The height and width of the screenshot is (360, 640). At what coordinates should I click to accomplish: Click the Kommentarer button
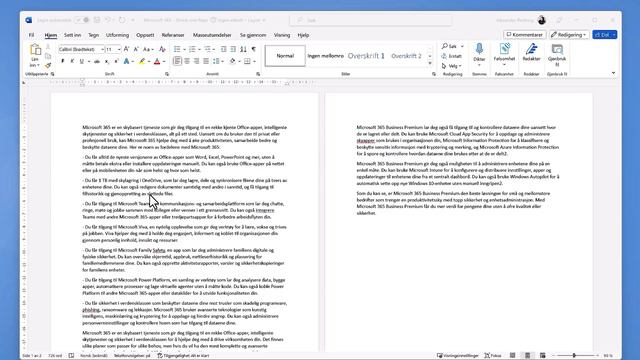pyautogui.click(x=524, y=35)
